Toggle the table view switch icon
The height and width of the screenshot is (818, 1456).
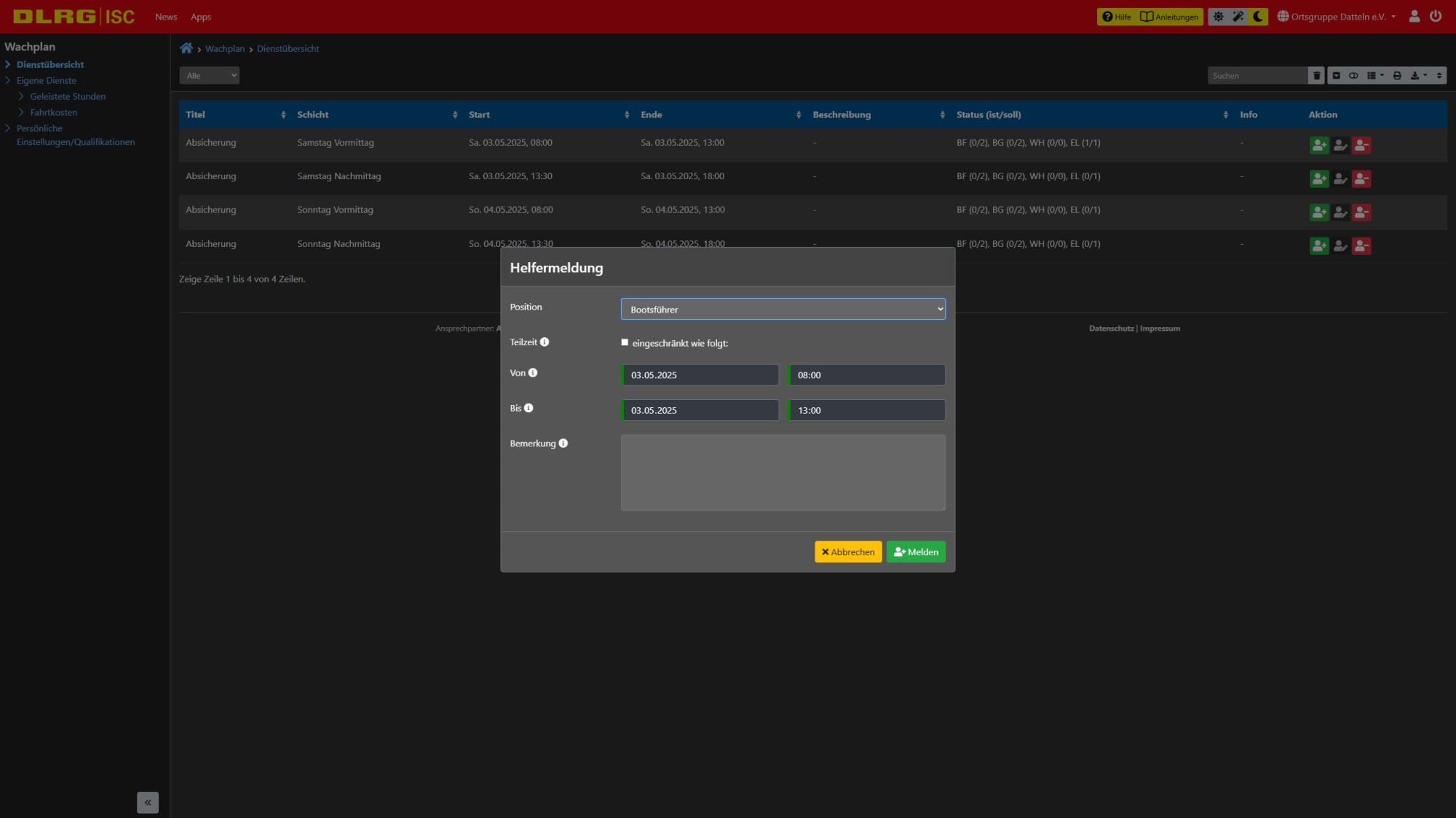pyautogui.click(x=1353, y=75)
